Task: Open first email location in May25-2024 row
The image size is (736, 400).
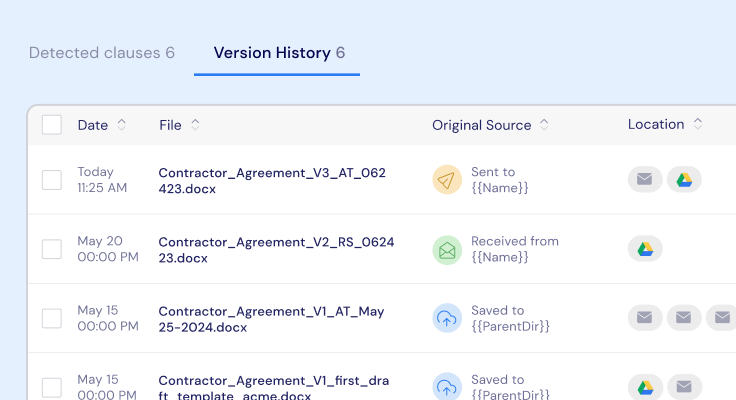Action: click(645, 318)
